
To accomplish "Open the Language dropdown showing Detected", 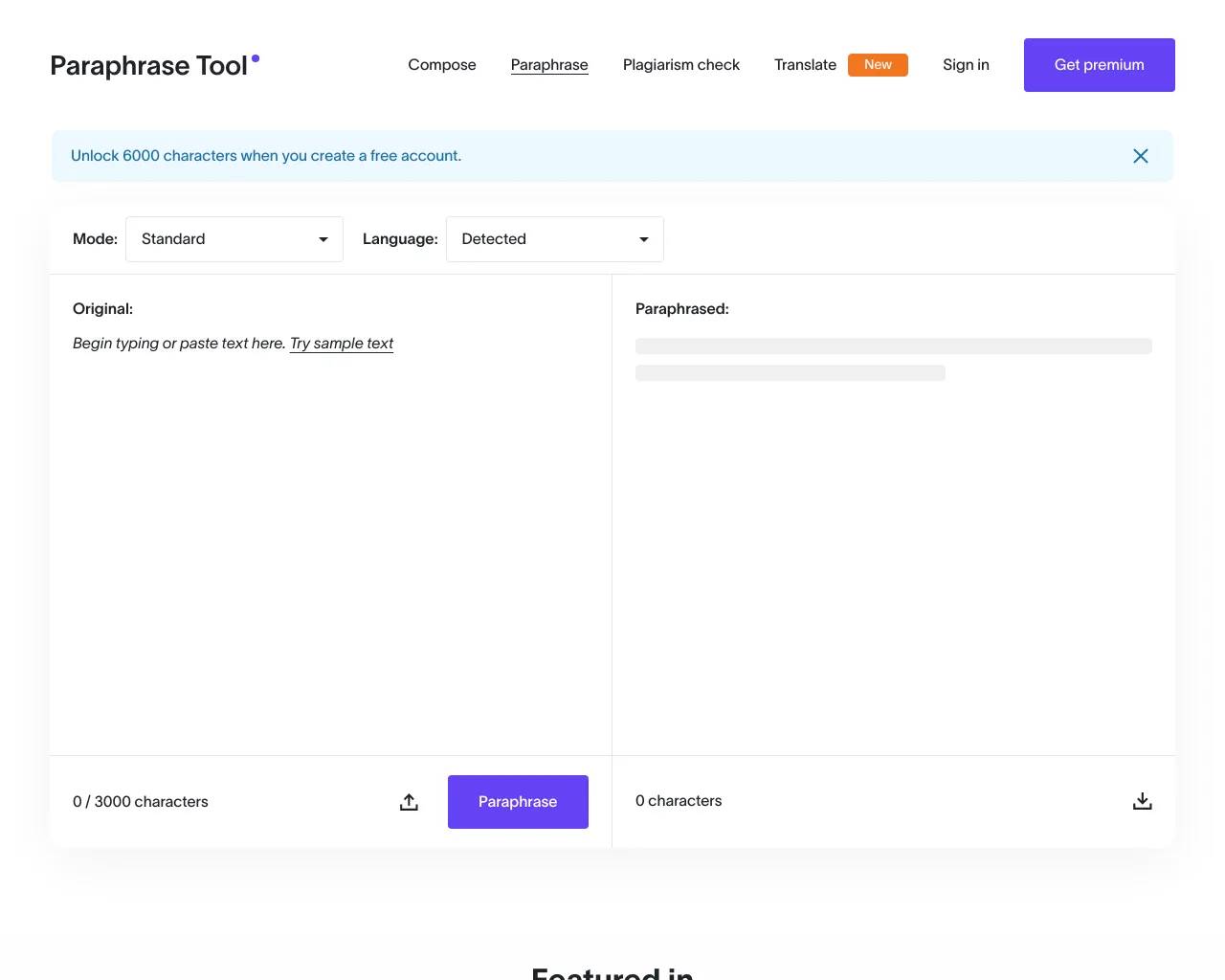I will click(x=554, y=239).
